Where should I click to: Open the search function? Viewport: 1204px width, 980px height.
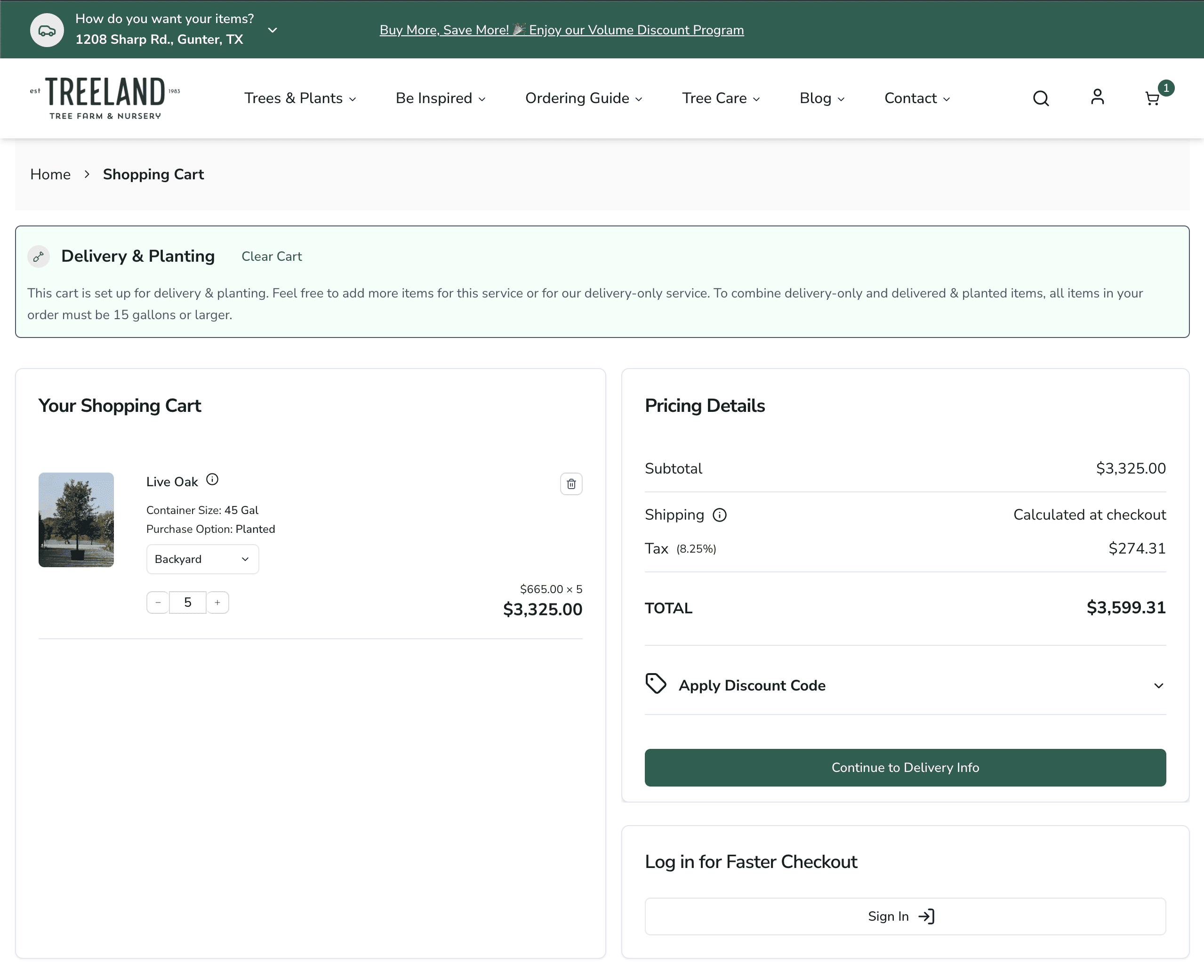click(x=1040, y=97)
